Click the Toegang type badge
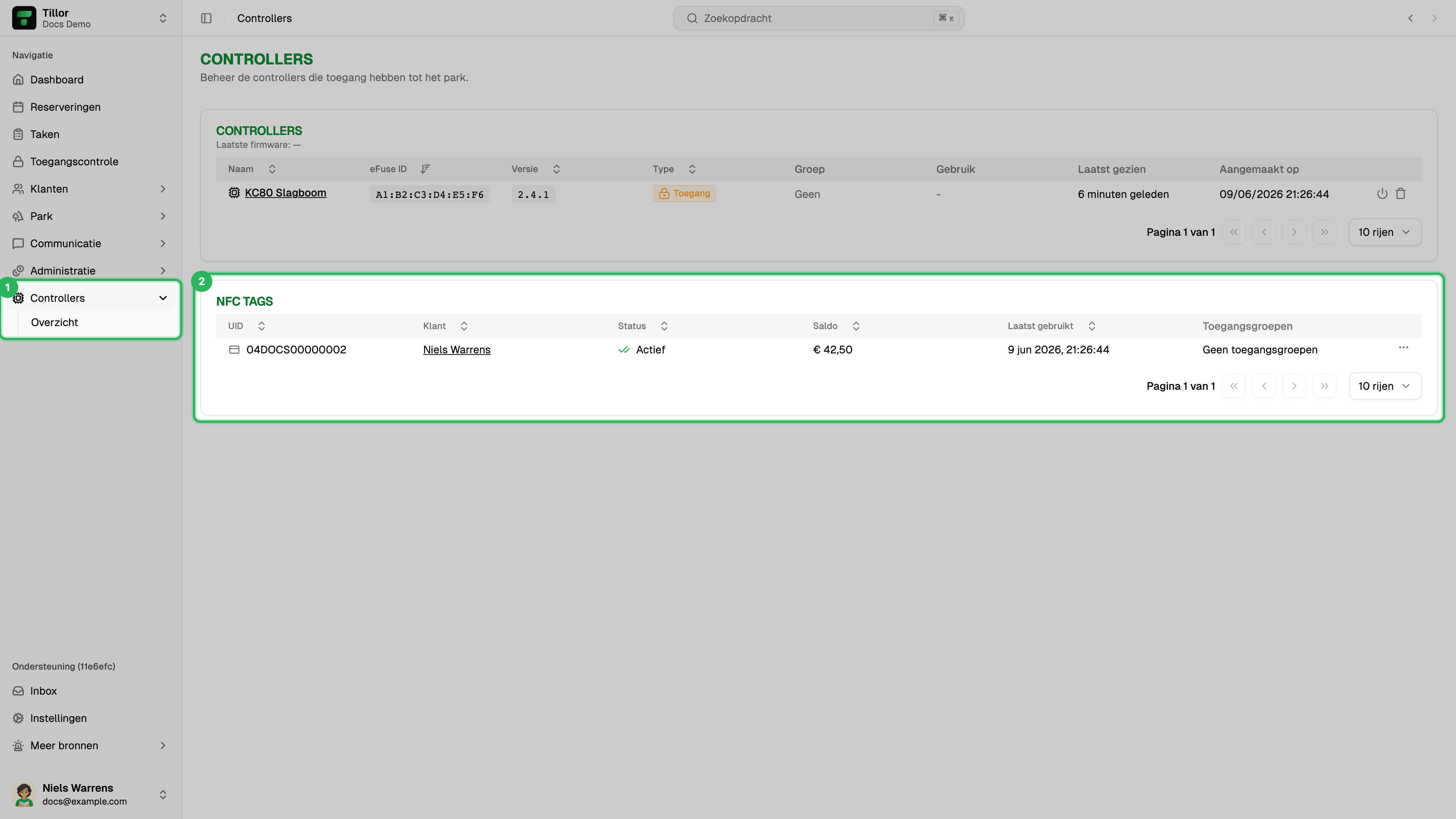1456x819 pixels. [684, 193]
